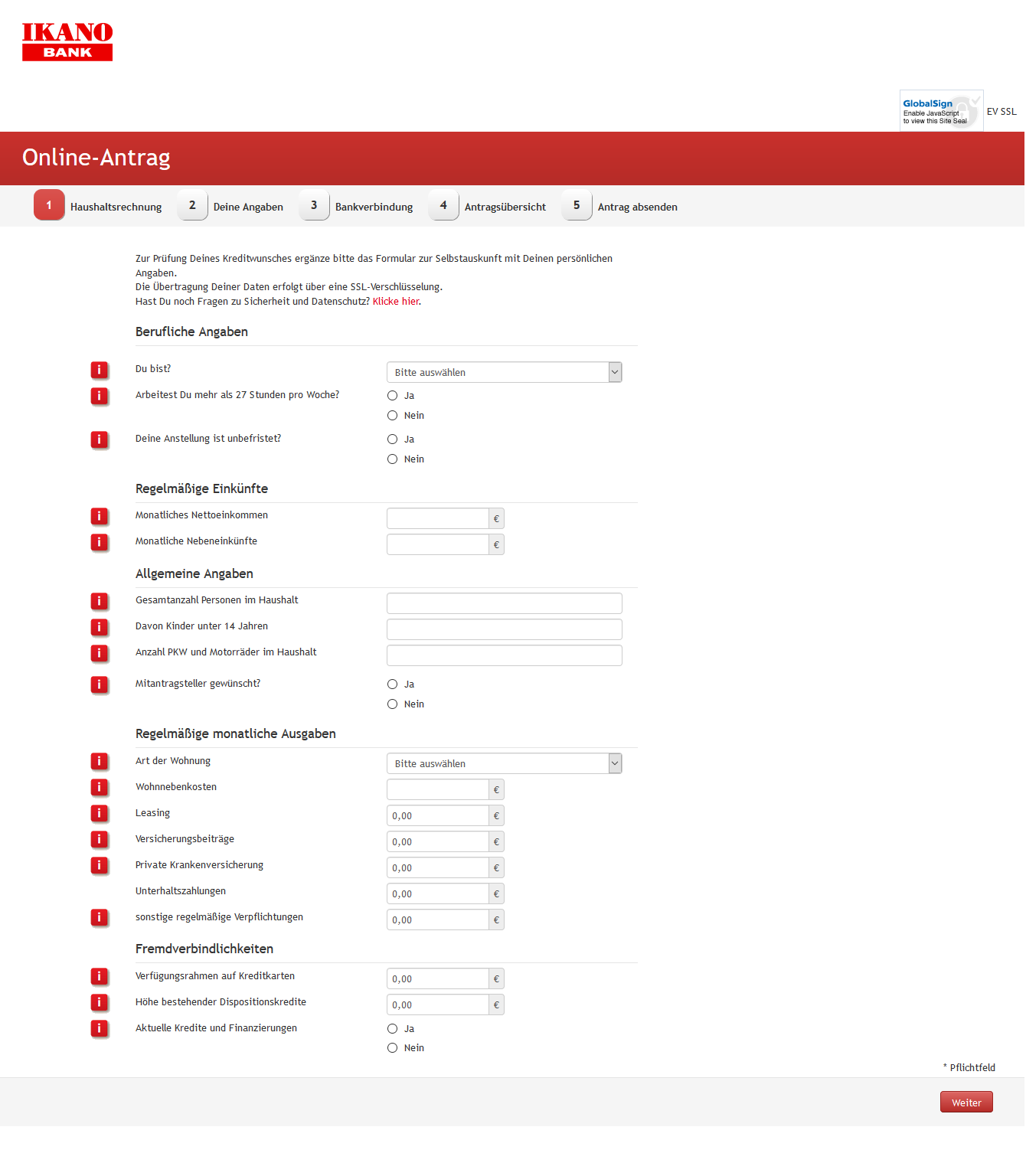Viewport: 1026px width, 1176px height.
Task: Choose Ja for unbefristet Anstellung
Action: point(392,439)
